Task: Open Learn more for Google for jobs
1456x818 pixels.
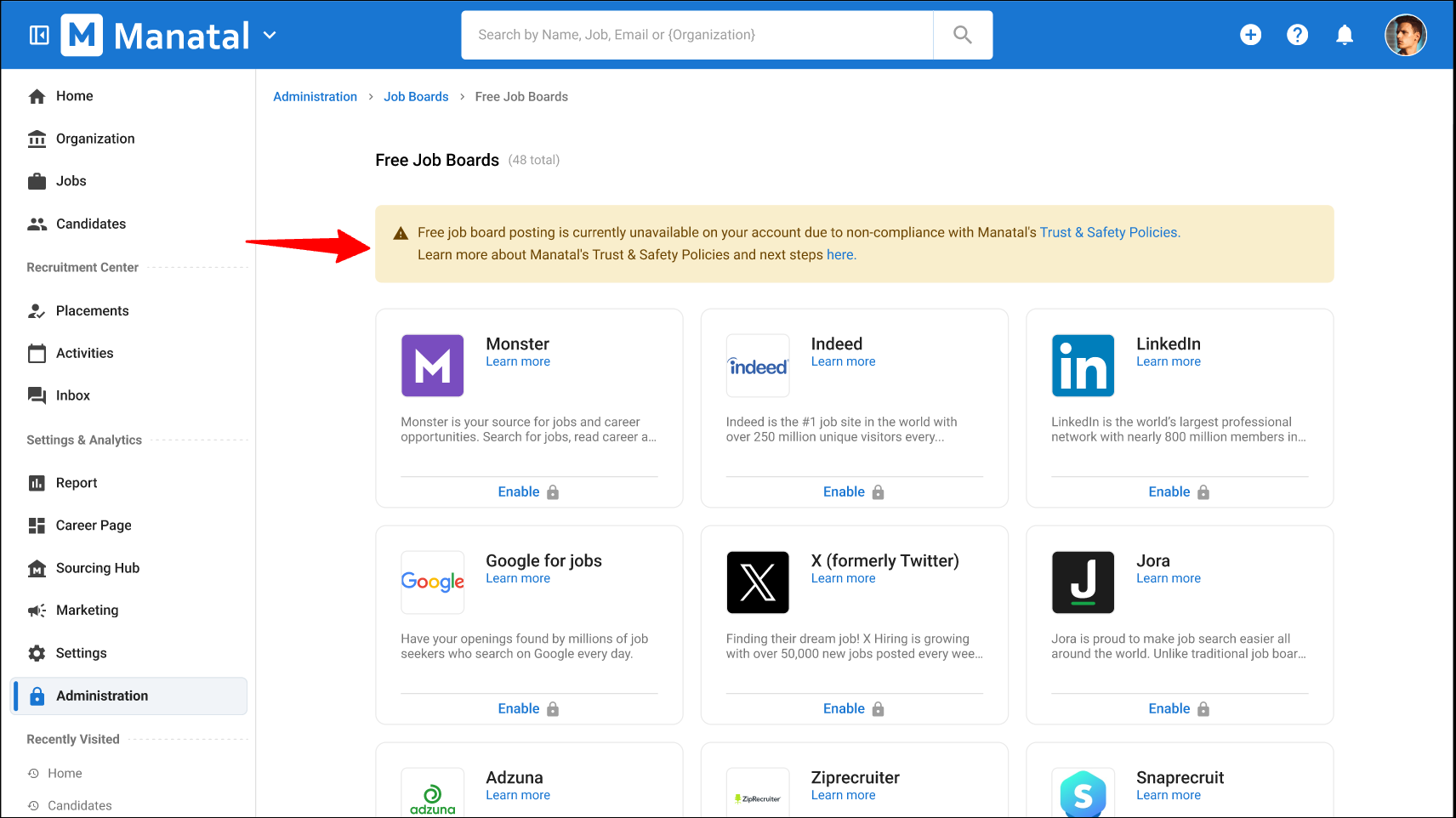Action: [518, 578]
